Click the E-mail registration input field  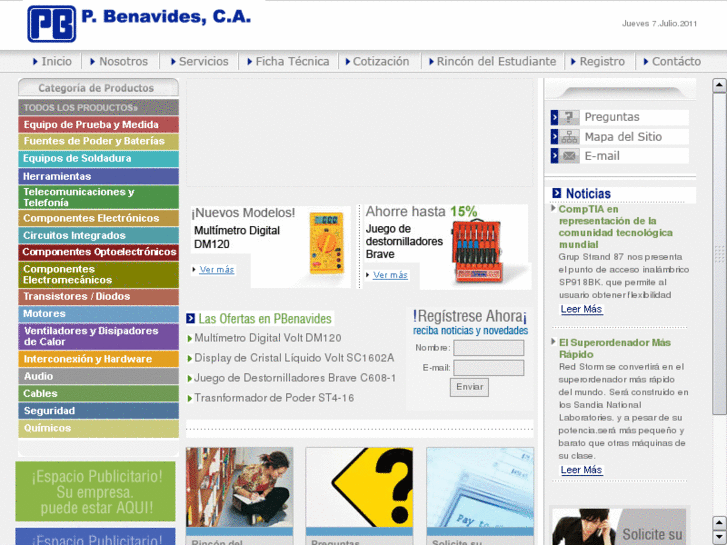coord(489,368)
